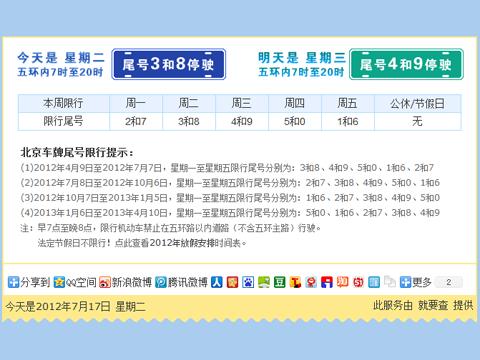Click the 限行尾号 row label
Screen dimensions: 480x360
point(63,121)
